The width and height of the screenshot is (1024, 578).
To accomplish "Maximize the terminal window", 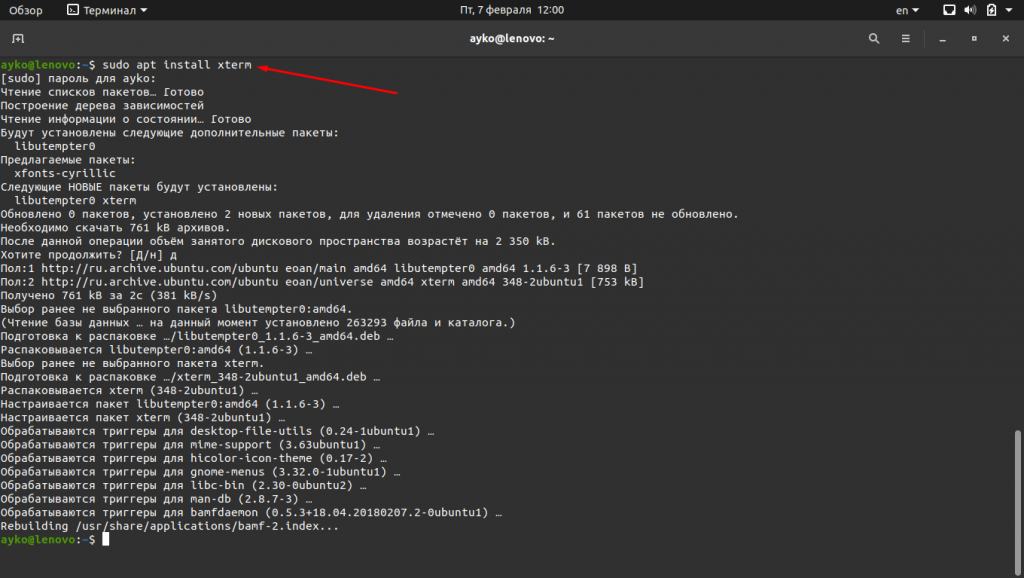I will (x=974, y=39).
